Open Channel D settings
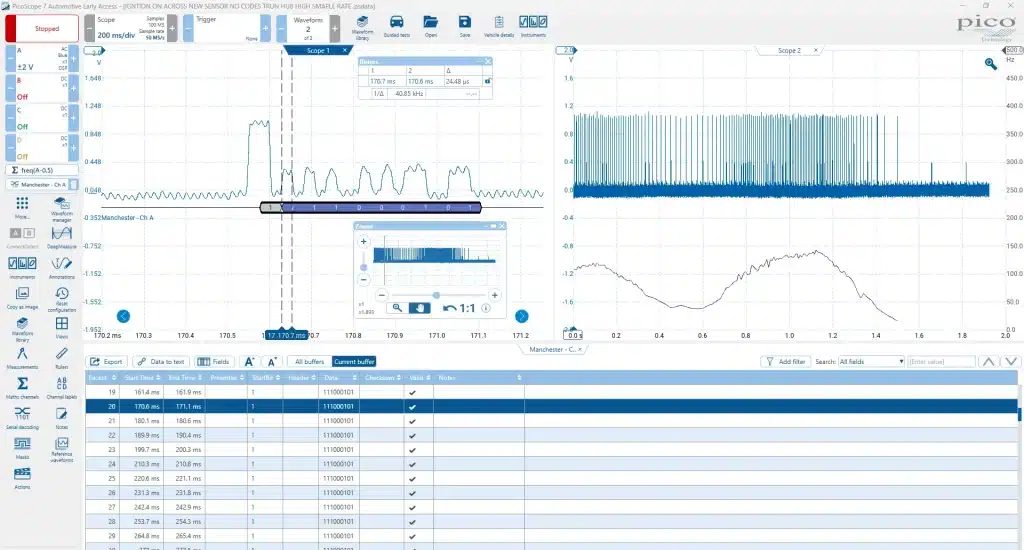This screenshot has width=1024, height=550. coord(42,148)
